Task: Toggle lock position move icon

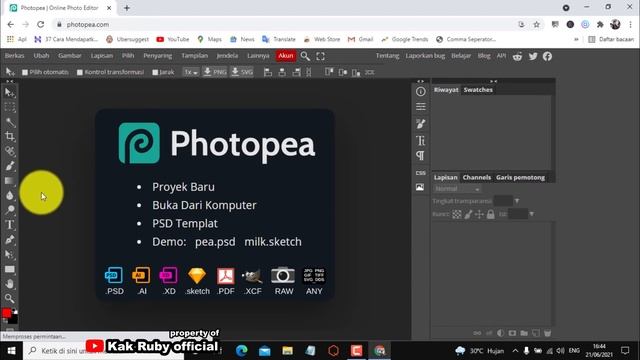Action: 479,214
